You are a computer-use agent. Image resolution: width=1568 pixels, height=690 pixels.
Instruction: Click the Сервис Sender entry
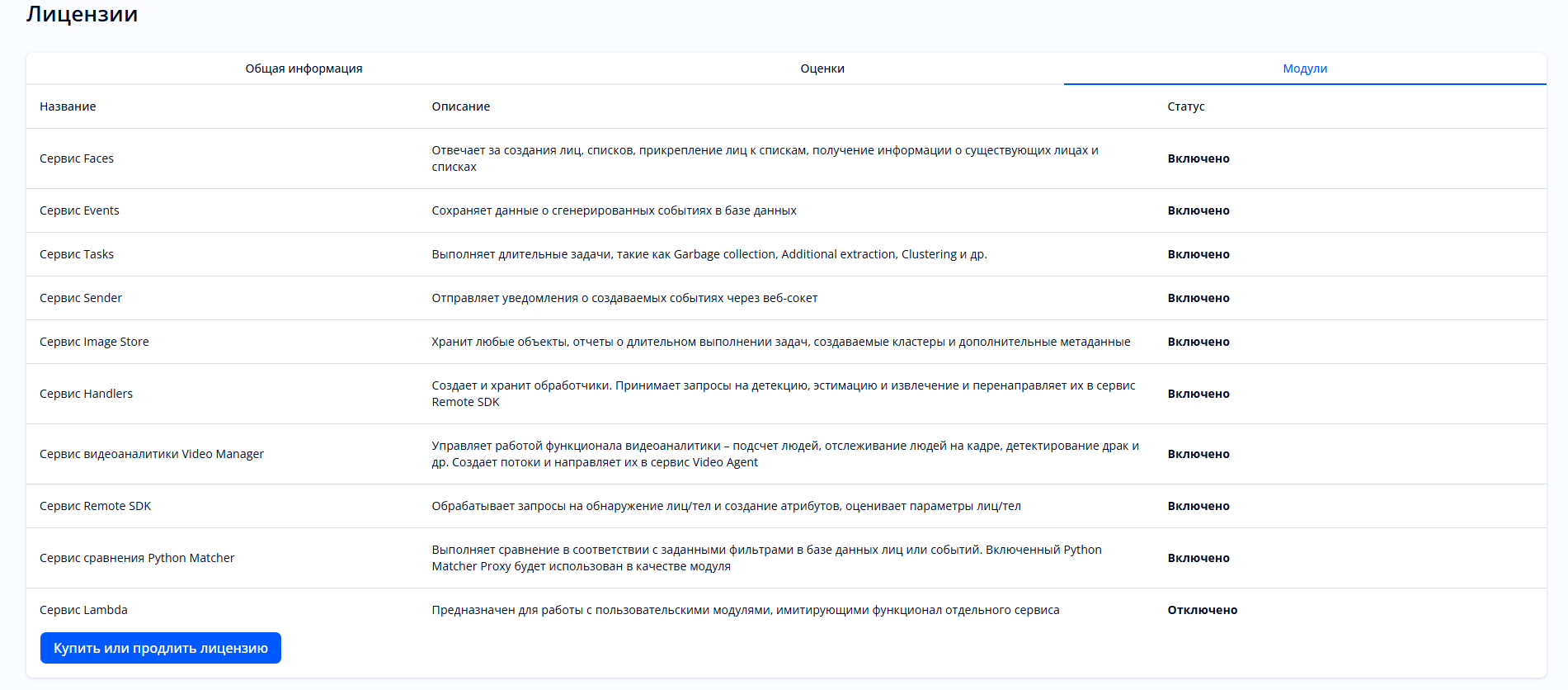pyautogui.click(x=81, y=298)
